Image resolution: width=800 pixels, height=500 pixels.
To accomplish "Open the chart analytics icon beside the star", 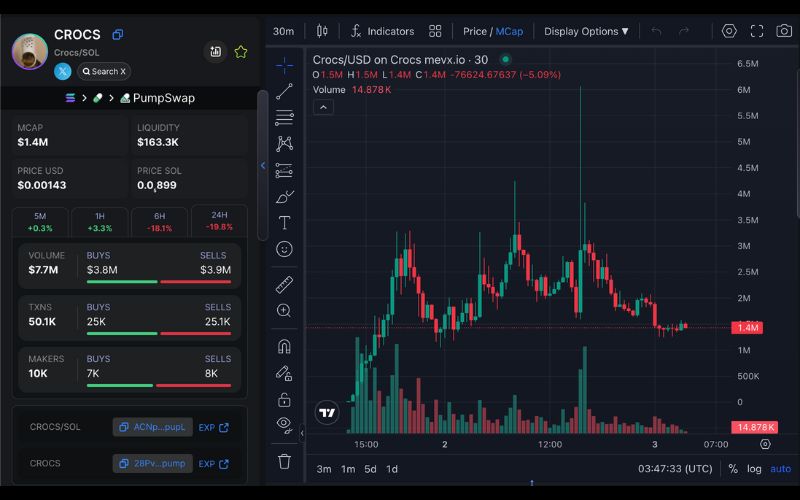I will 215,51.
